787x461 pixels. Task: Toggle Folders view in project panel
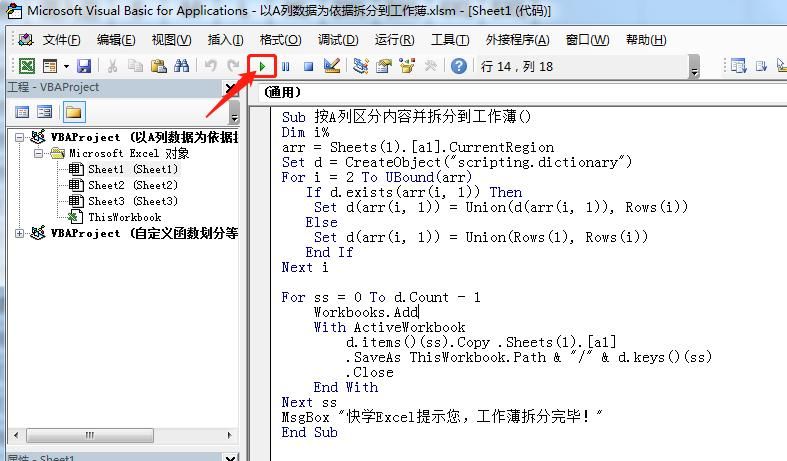[73, 111]
